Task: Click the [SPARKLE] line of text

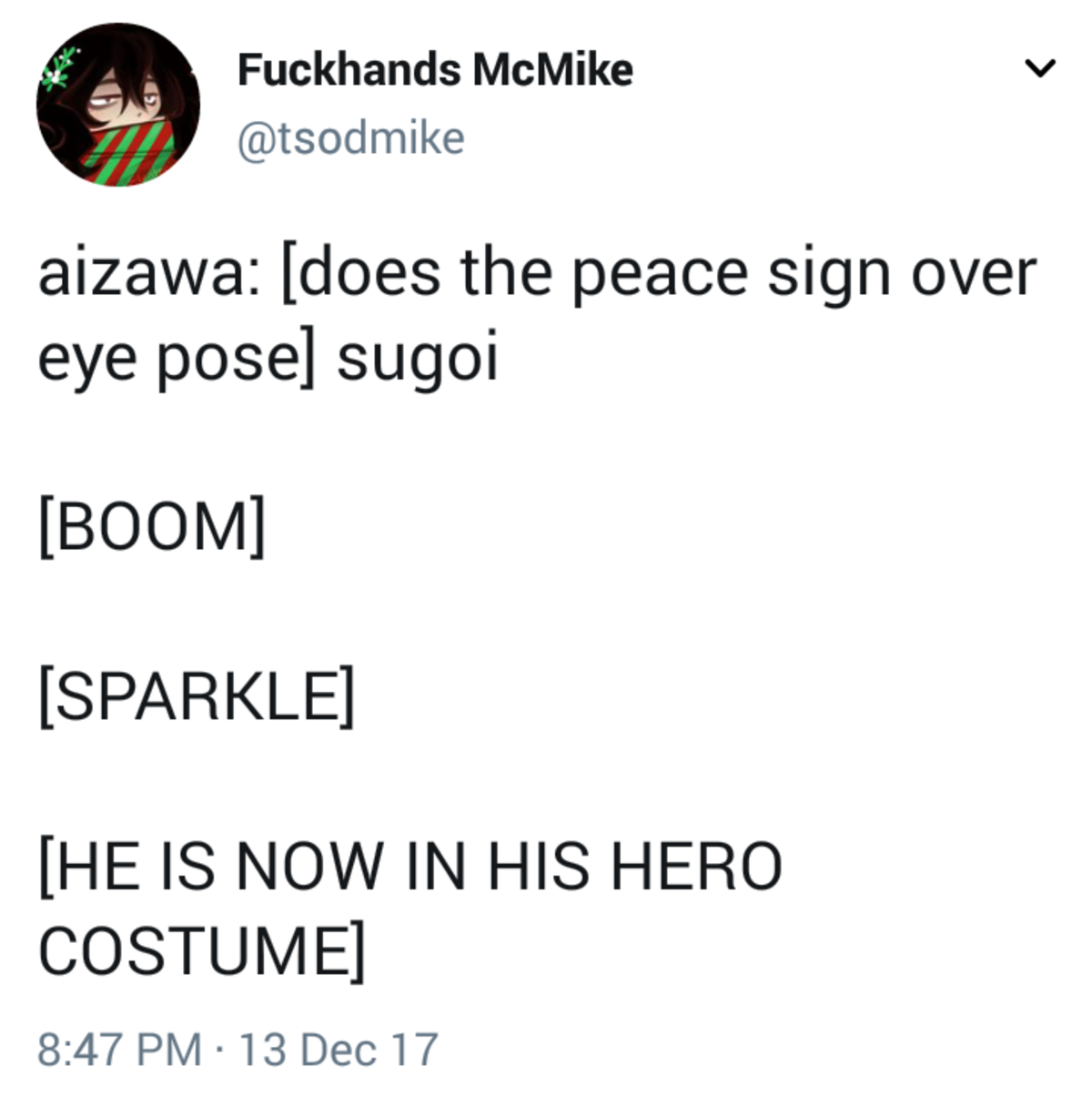Action: click(197, 696)
